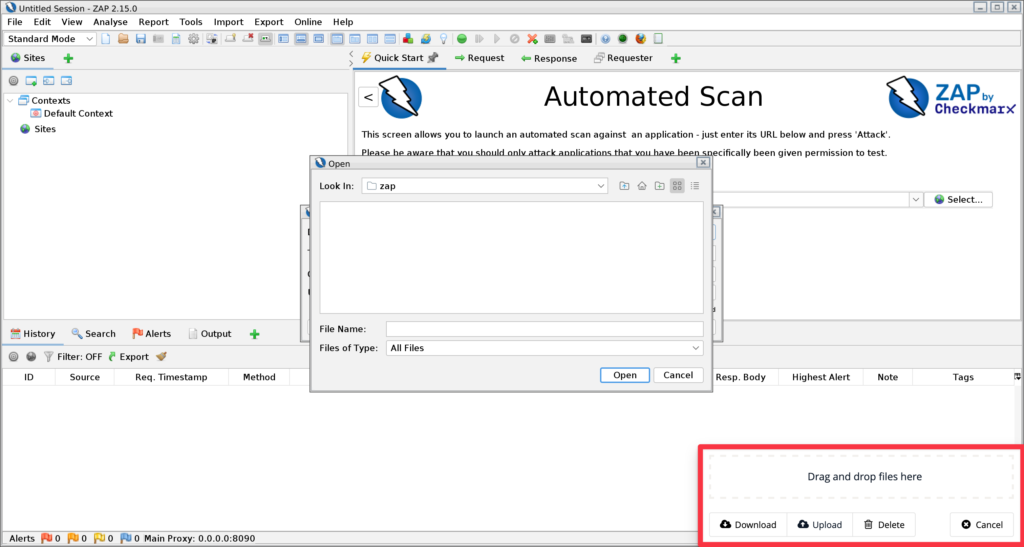Toggle the show-tab-names toolbar icon

264,39
